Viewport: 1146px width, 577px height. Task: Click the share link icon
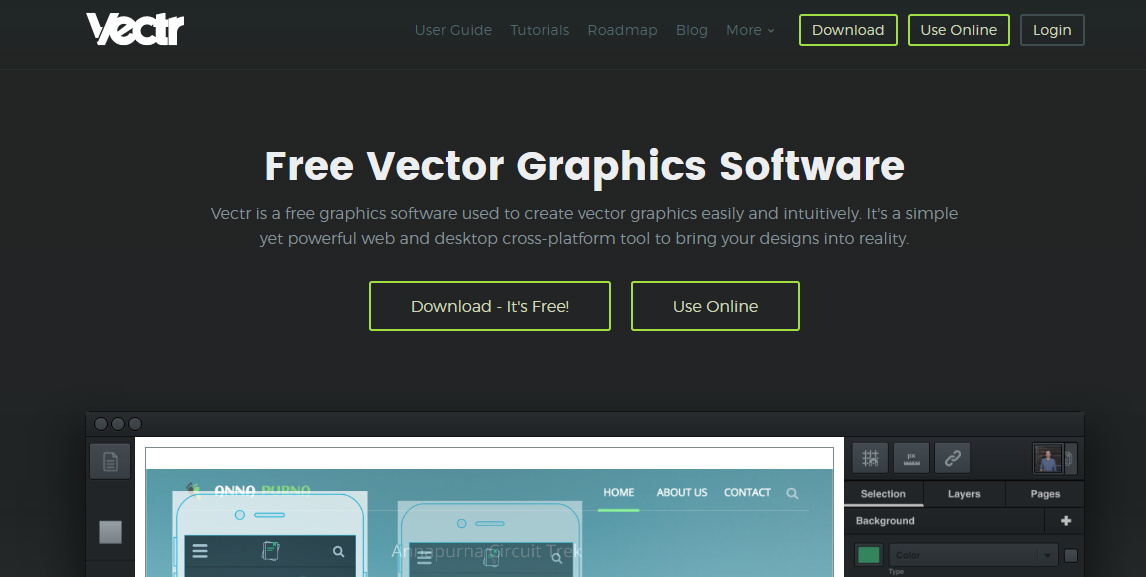[952, 457]
